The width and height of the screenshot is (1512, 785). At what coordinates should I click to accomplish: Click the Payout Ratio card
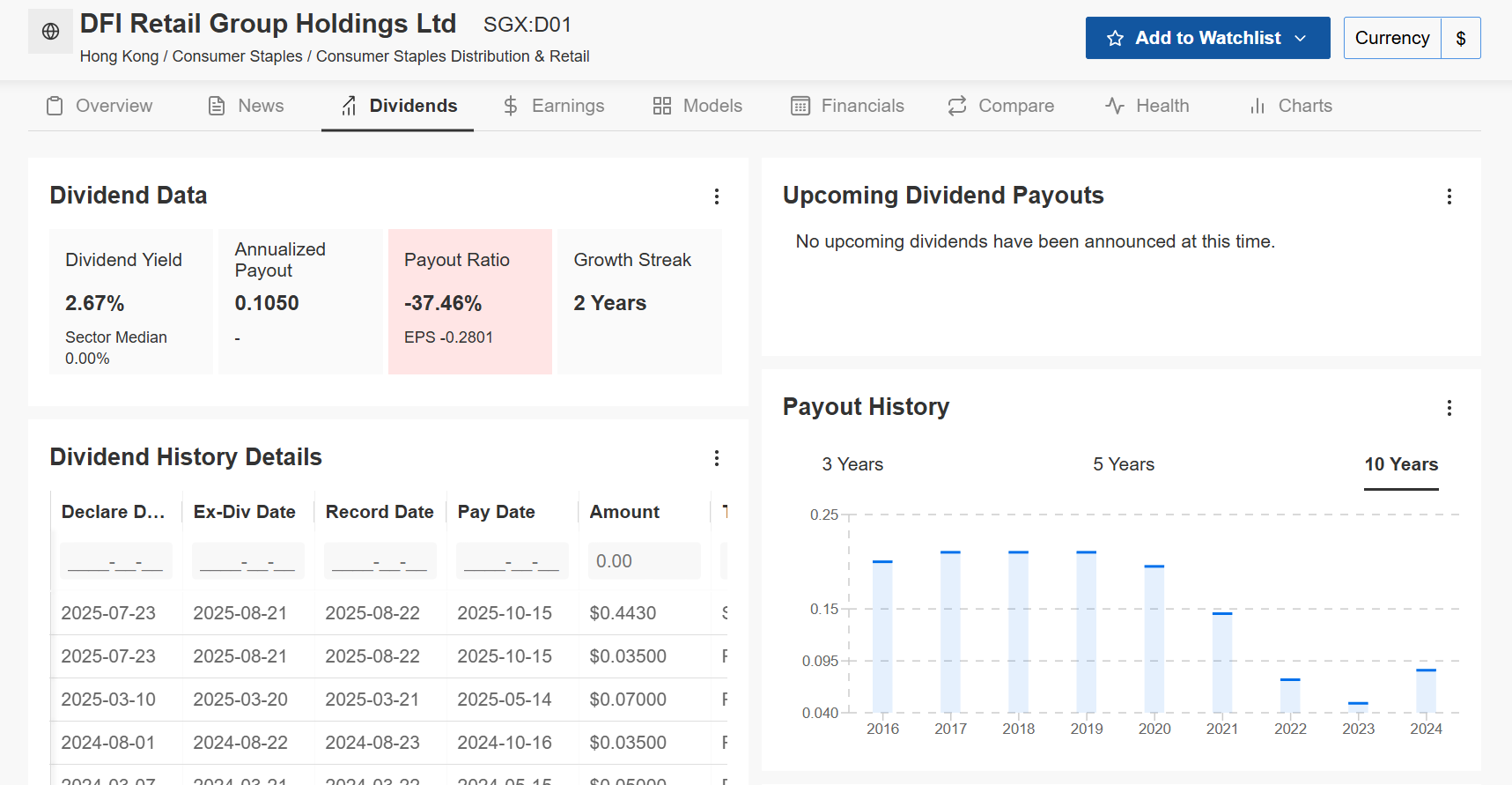point(470,301)
